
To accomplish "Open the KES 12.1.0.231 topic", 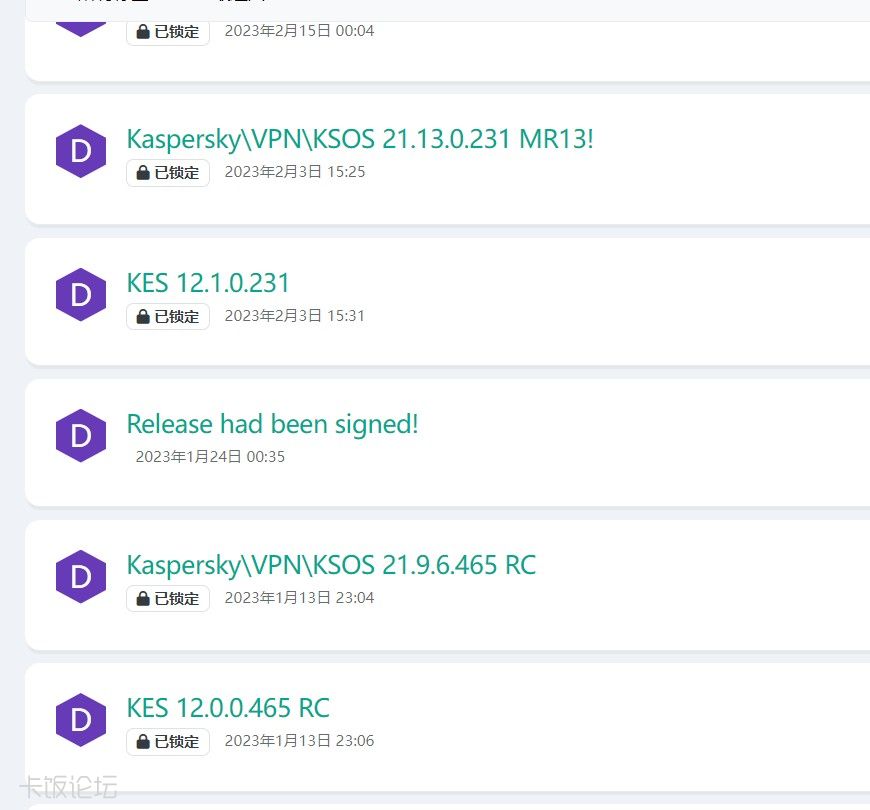I will coord(208,283).
